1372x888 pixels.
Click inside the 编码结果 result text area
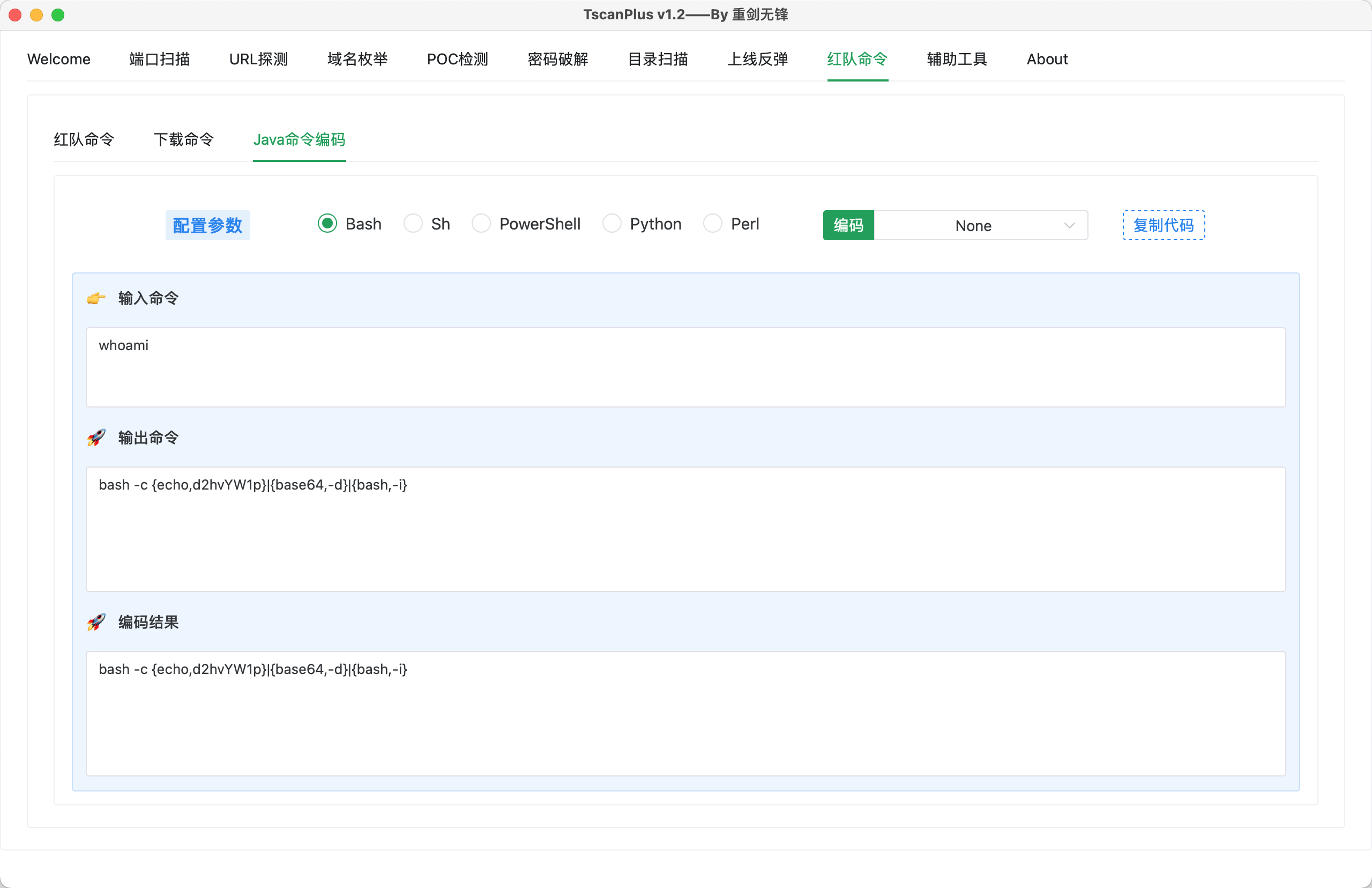[x=685, y=713]
